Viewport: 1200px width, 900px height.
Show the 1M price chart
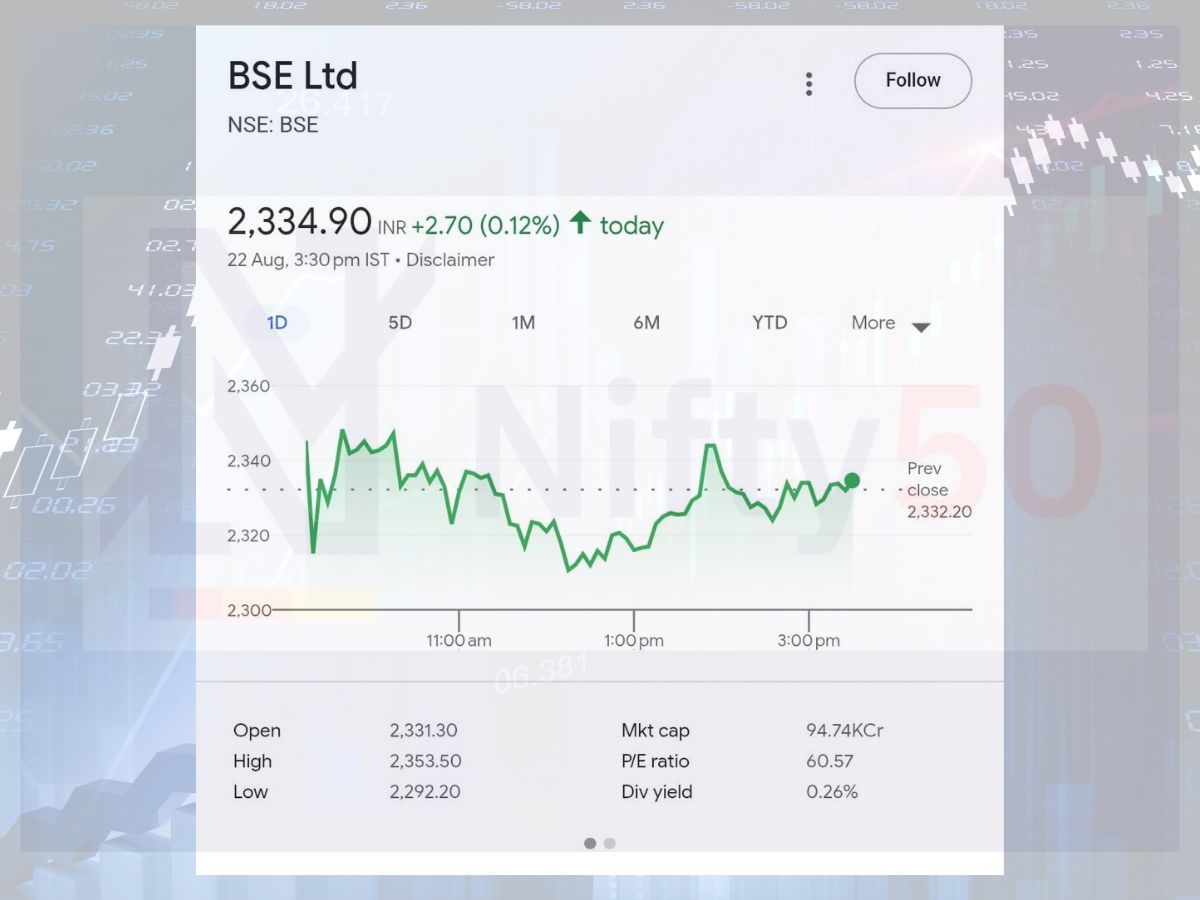pyautogui.click(x=523, y=323)
